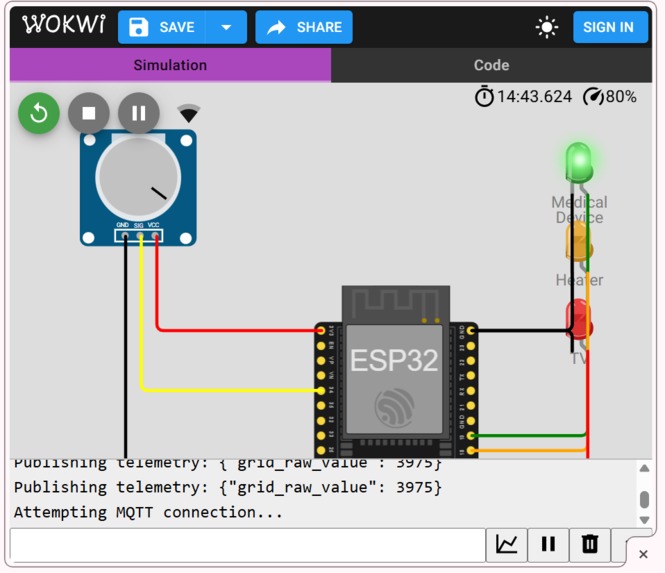The image size is (665, 573).
Task: Close the panel with X button
Action: [643, 554]
